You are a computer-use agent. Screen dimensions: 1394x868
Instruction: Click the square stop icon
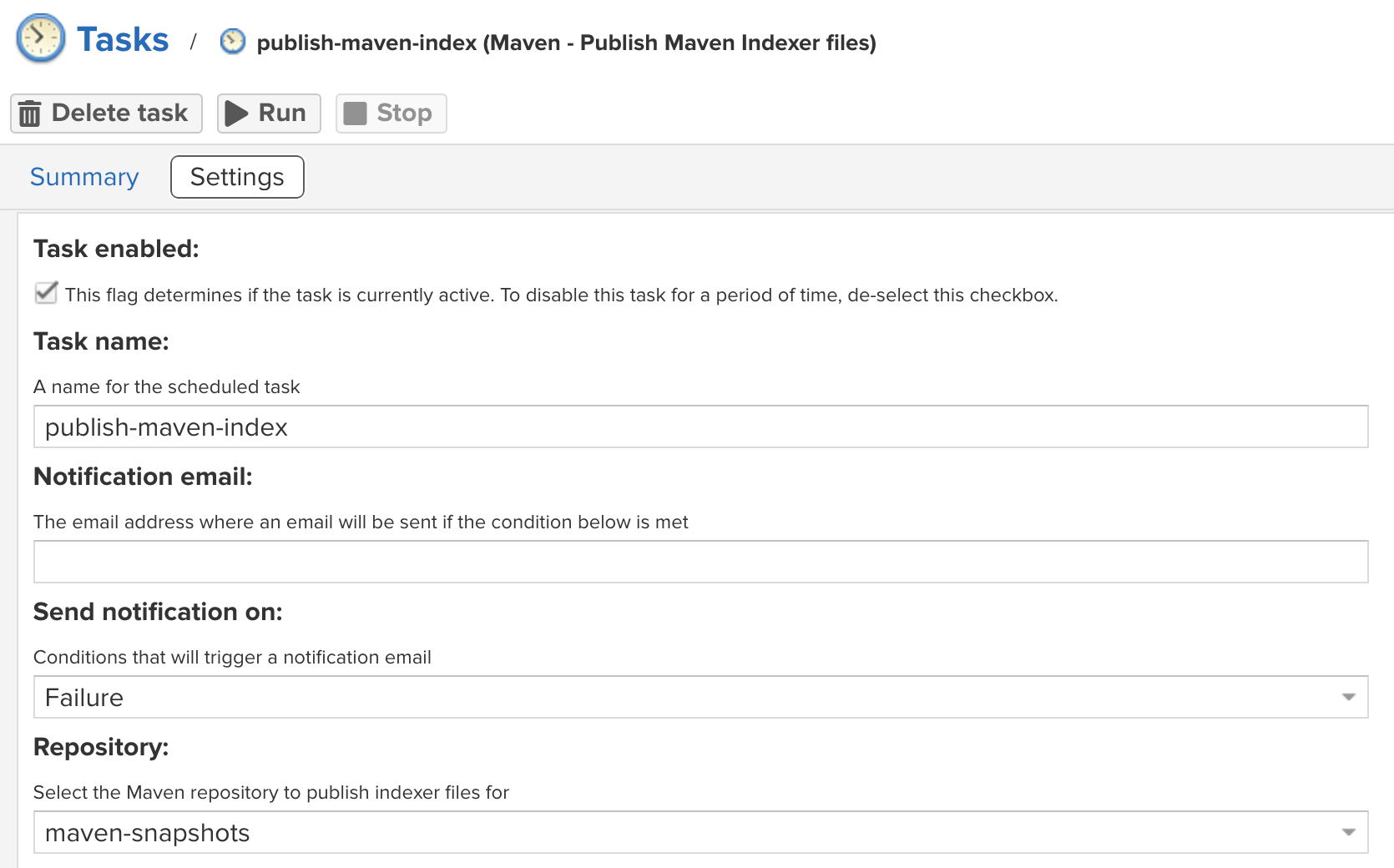pyautogui.click(x=356, y=114)
